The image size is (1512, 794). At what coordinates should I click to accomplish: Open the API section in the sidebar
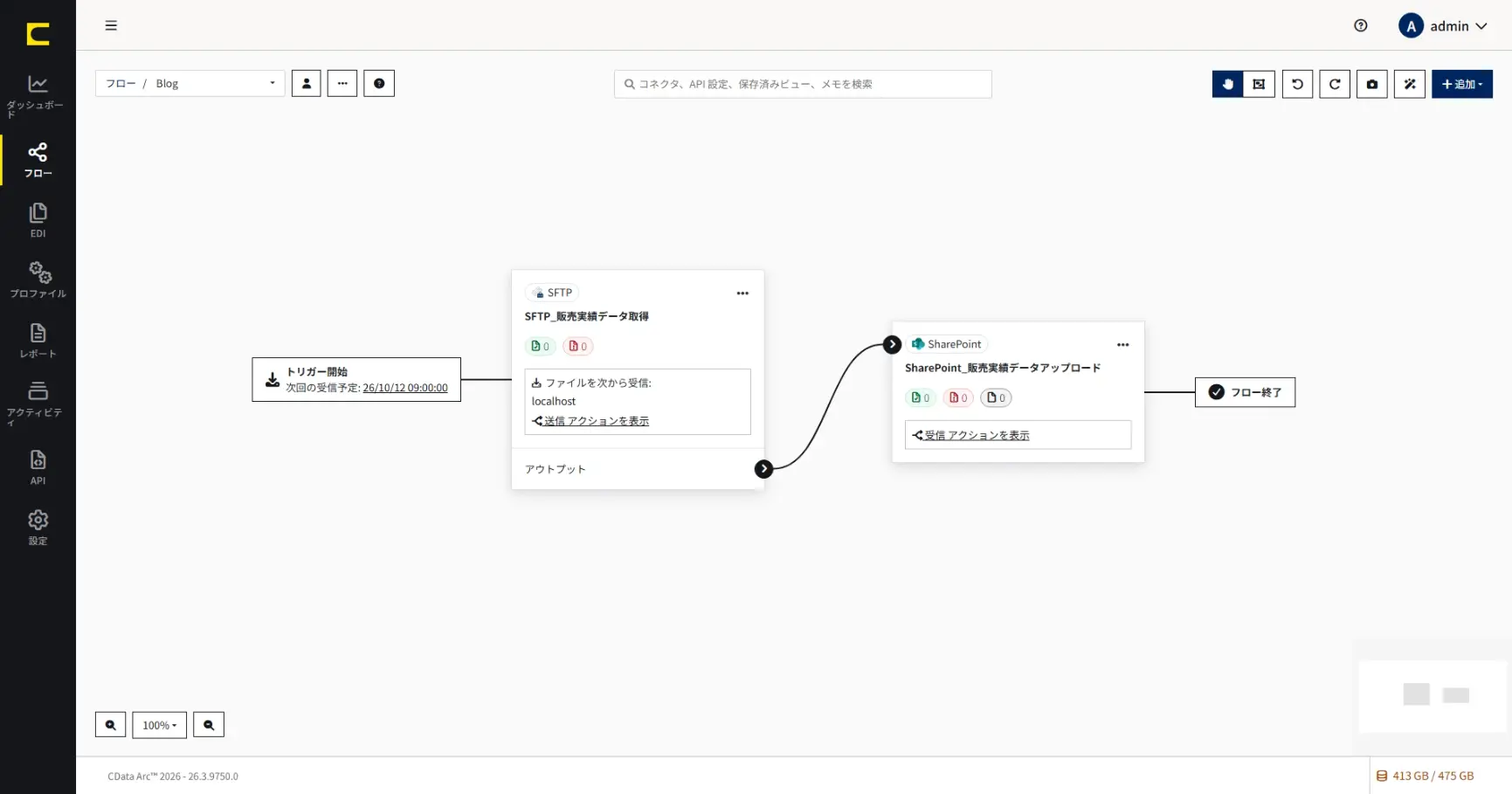[x=38, y=466]
